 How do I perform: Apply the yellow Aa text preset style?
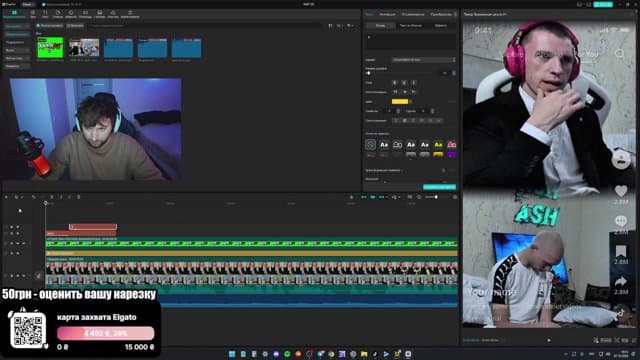coord(438,144)
